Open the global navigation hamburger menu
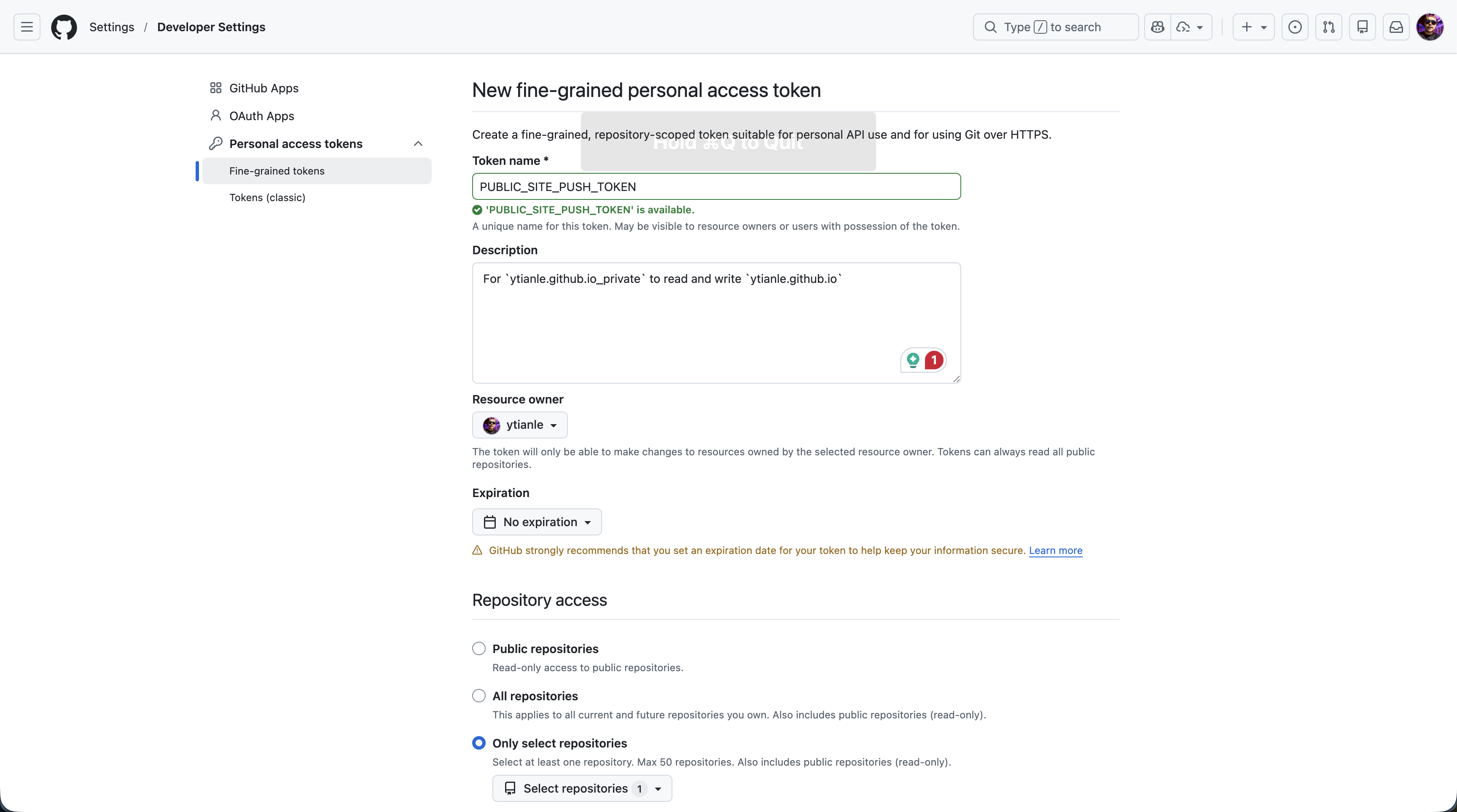This screenshot has height=812, width=1457. pos(27,27)
